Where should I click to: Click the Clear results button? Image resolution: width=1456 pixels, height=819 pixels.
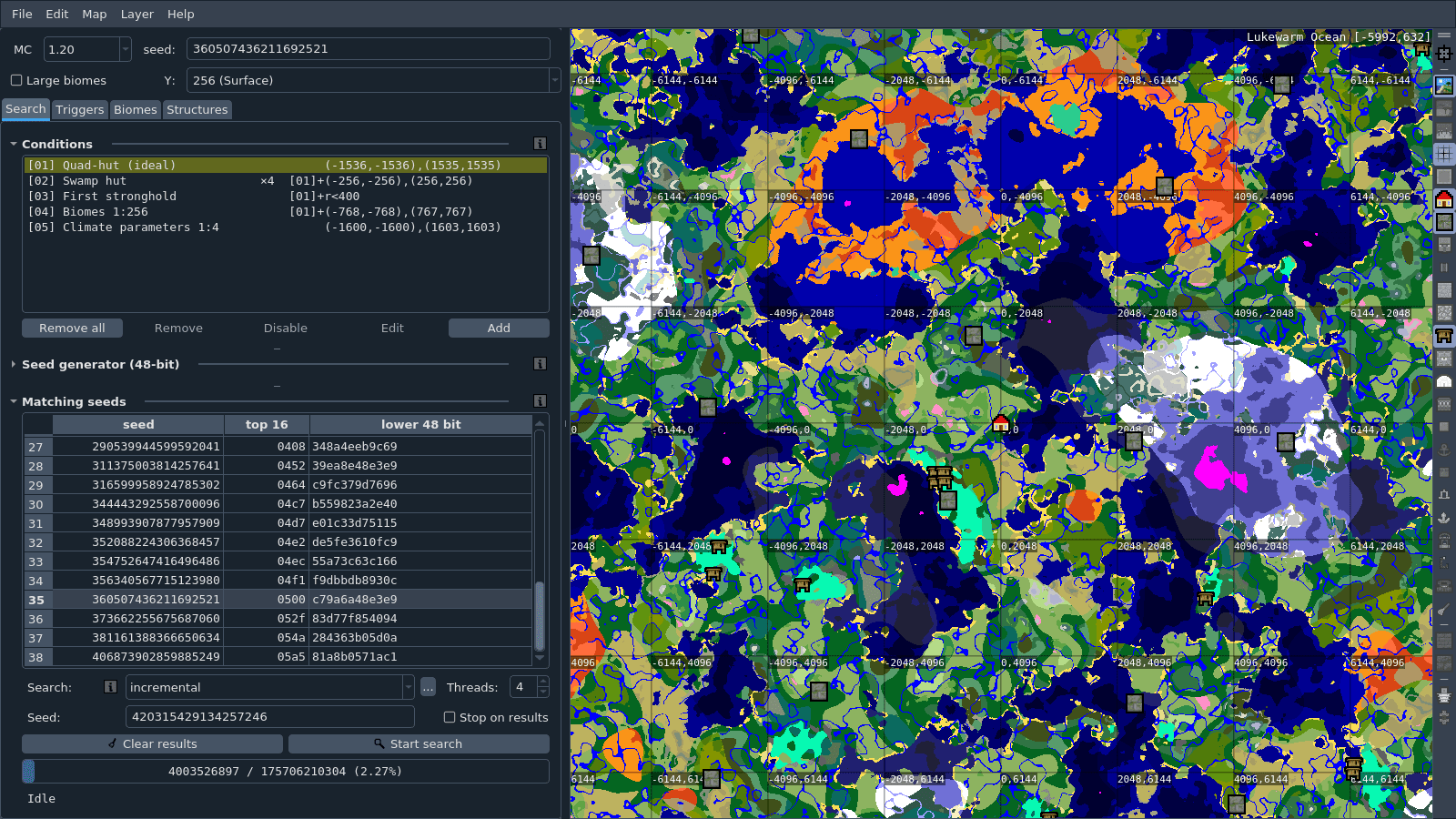tap(152, 743)
